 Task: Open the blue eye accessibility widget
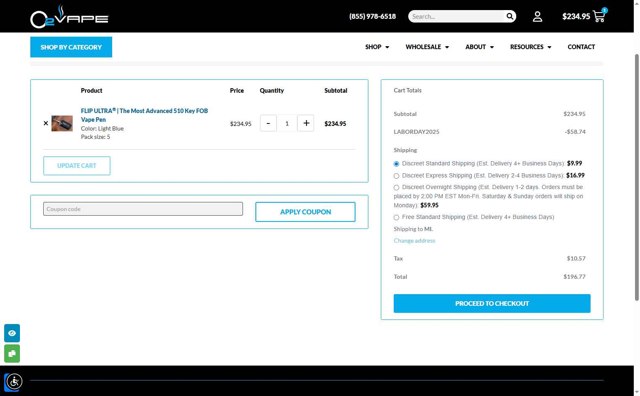coord(12,333)
